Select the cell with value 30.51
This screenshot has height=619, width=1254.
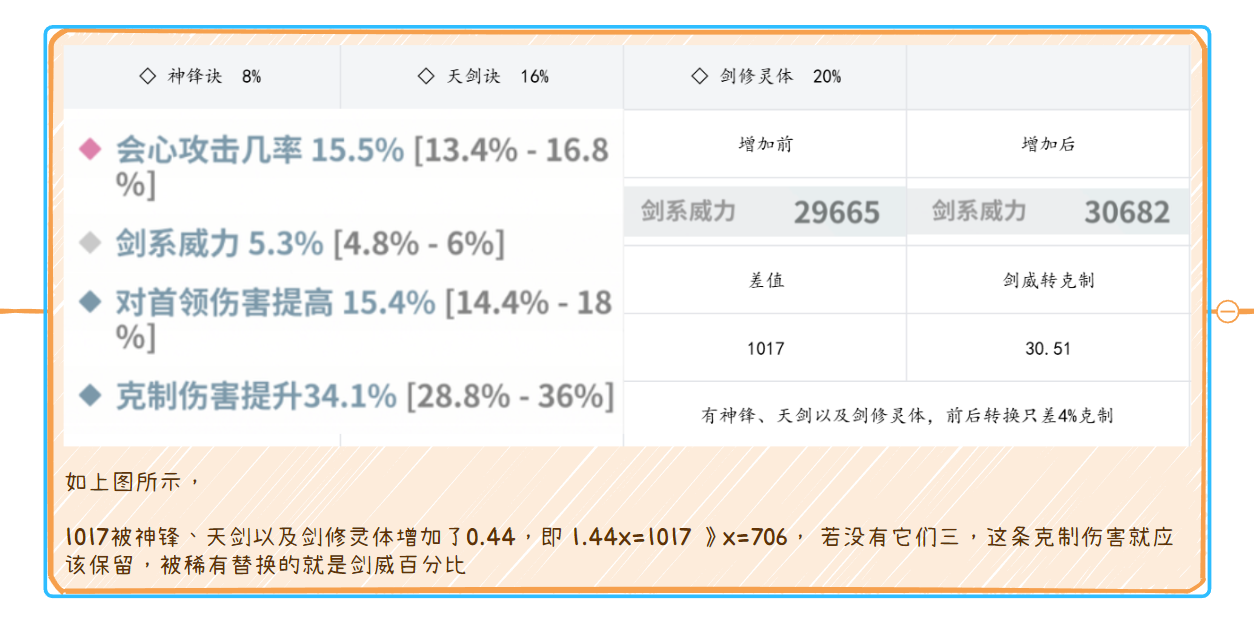pos(1048,348)
